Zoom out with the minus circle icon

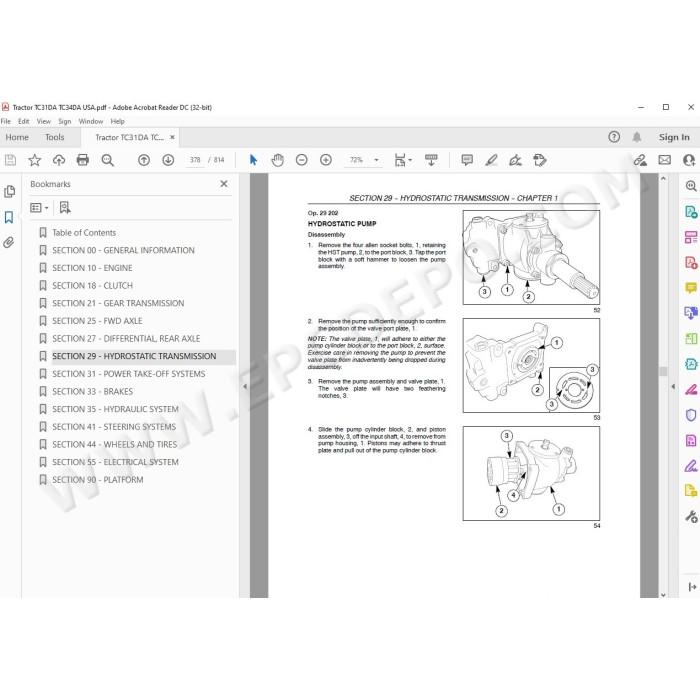coord(302,160)
